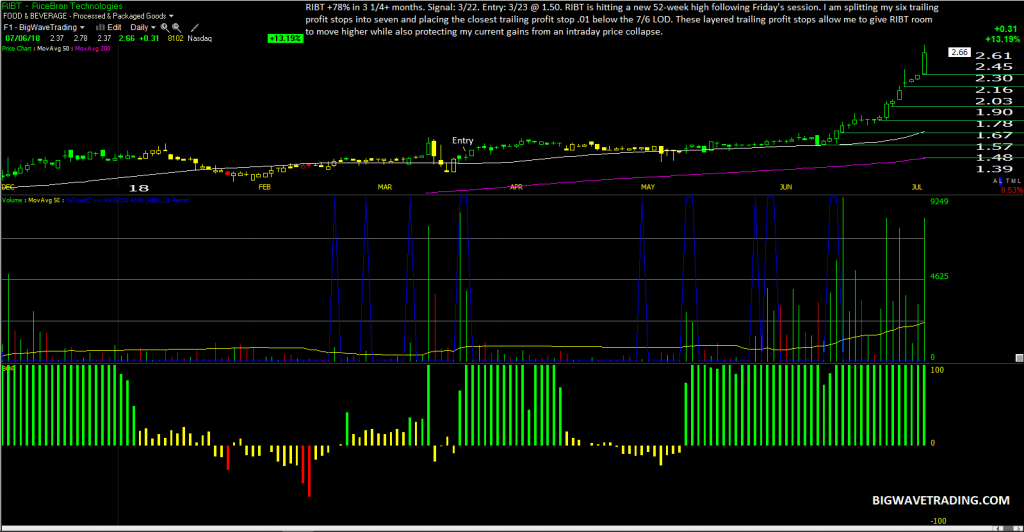
Task: Click the latest tall green candlestick
Action: 925,62
